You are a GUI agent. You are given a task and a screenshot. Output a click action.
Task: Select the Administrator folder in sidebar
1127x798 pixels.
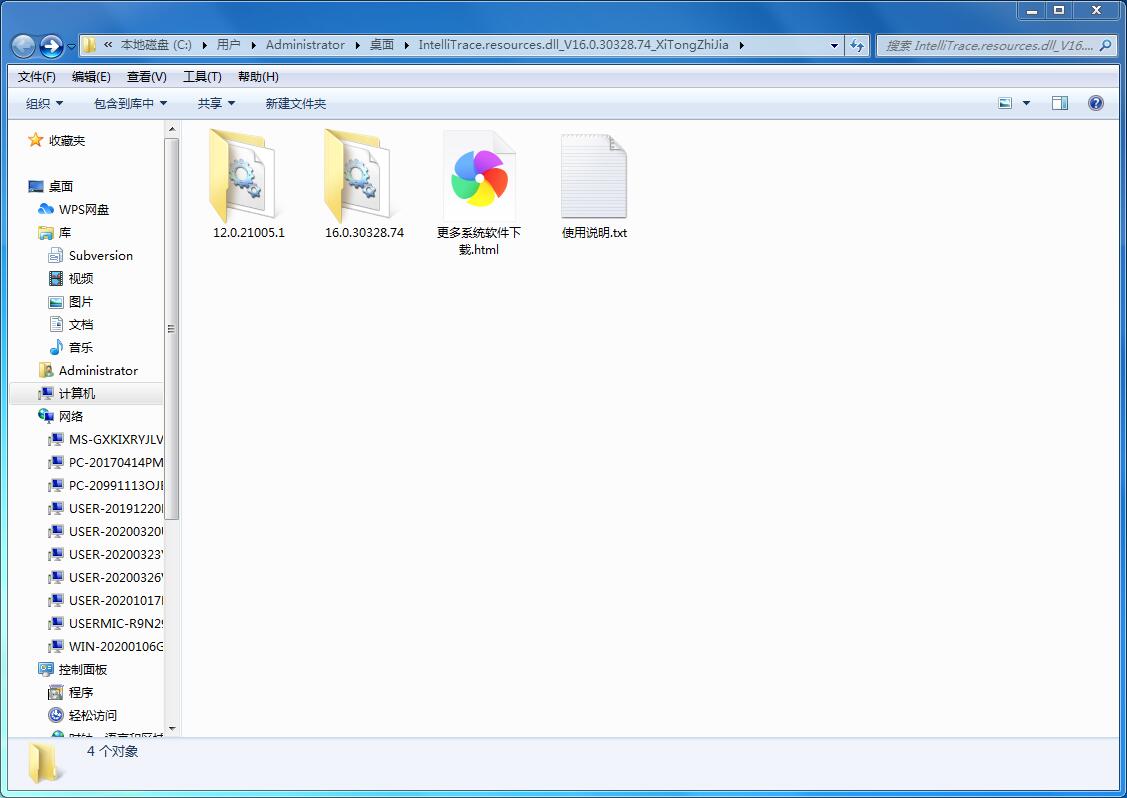(x=98, y=370)
